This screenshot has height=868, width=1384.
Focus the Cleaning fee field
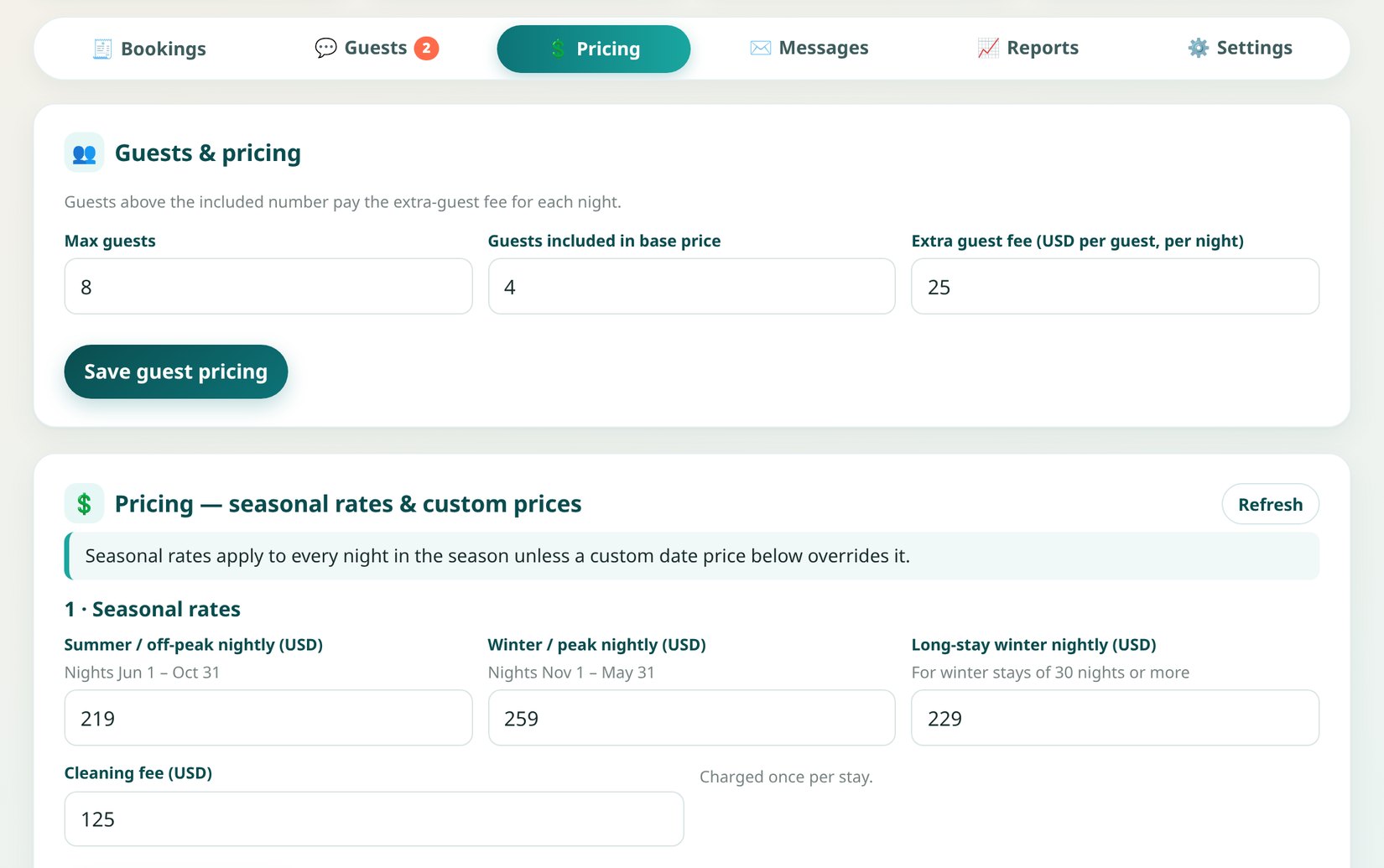(374, 819)
